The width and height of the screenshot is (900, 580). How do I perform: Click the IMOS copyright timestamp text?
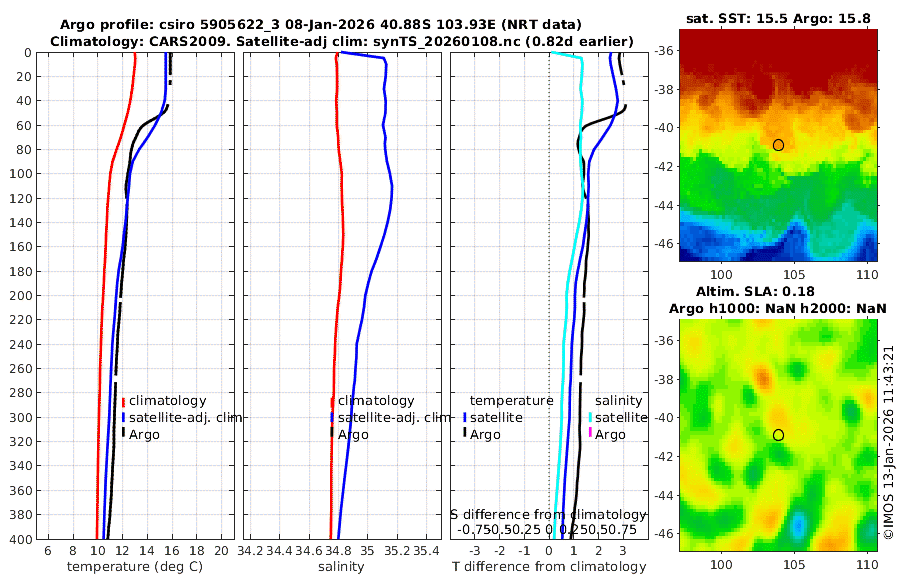pyautogui.click(x=889, y=442)
